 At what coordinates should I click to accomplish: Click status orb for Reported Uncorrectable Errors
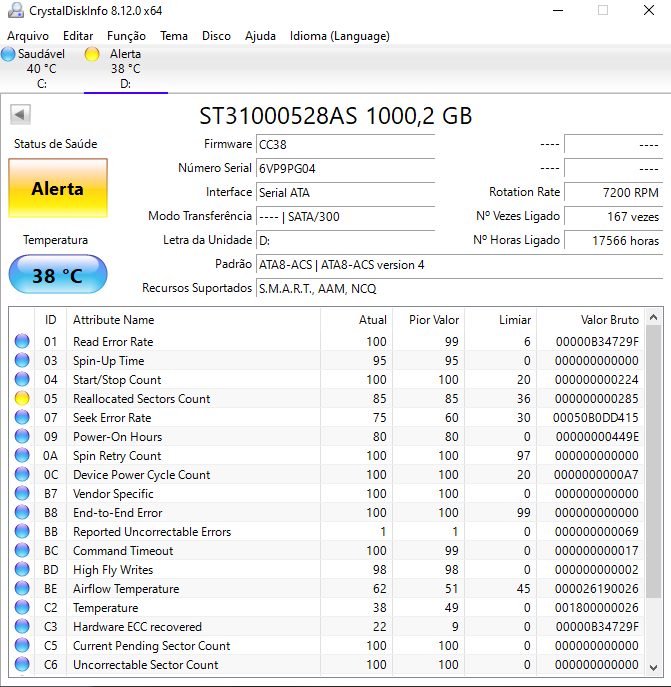pyautogui.click(x=22, y=531)
